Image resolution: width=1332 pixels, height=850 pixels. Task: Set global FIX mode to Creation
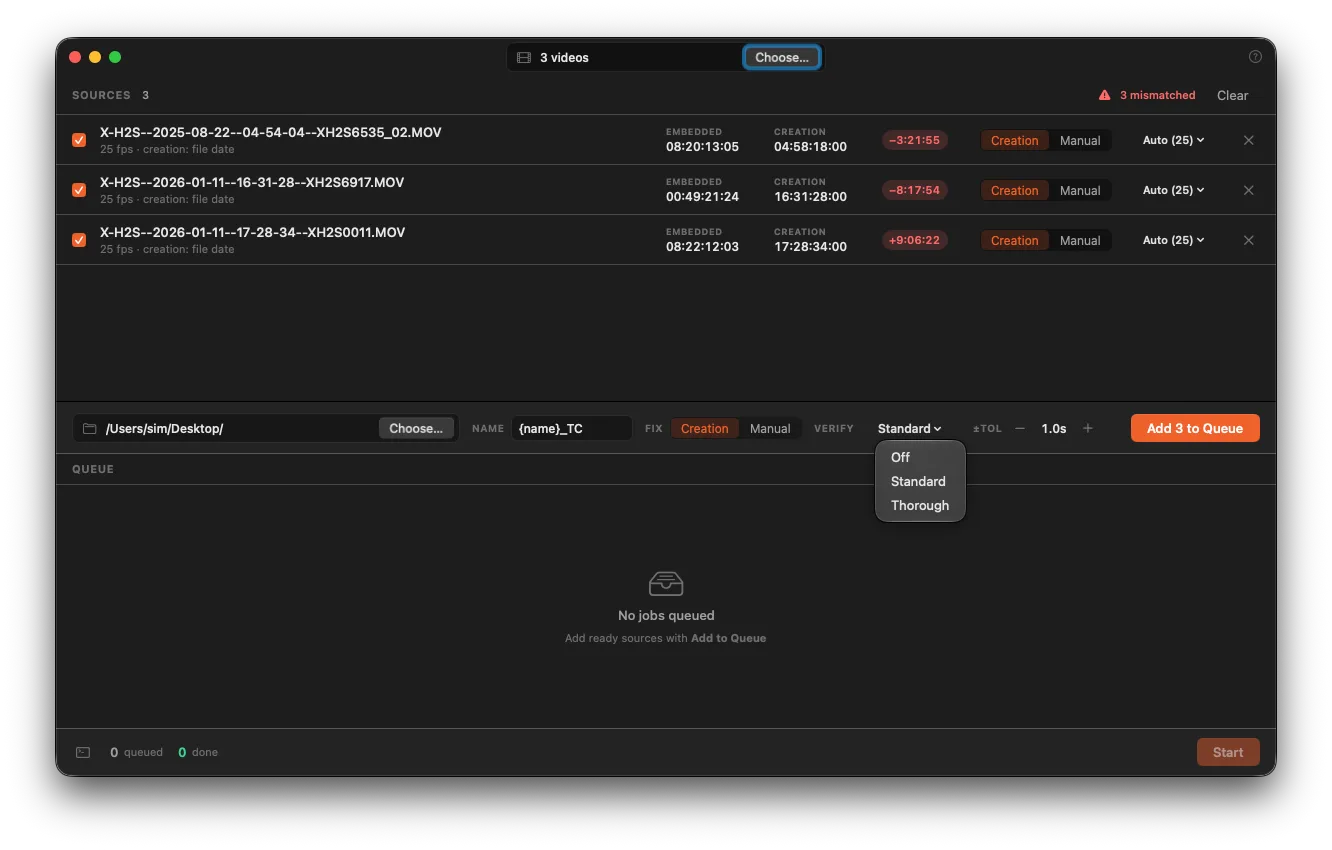pos(705,429)
